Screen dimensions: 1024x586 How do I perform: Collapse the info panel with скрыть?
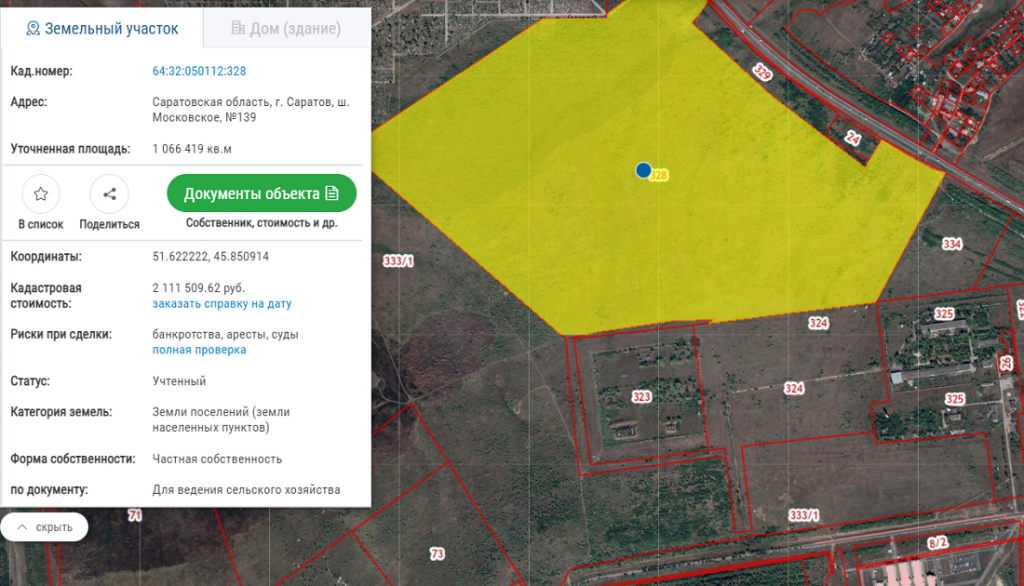point(44,527)
